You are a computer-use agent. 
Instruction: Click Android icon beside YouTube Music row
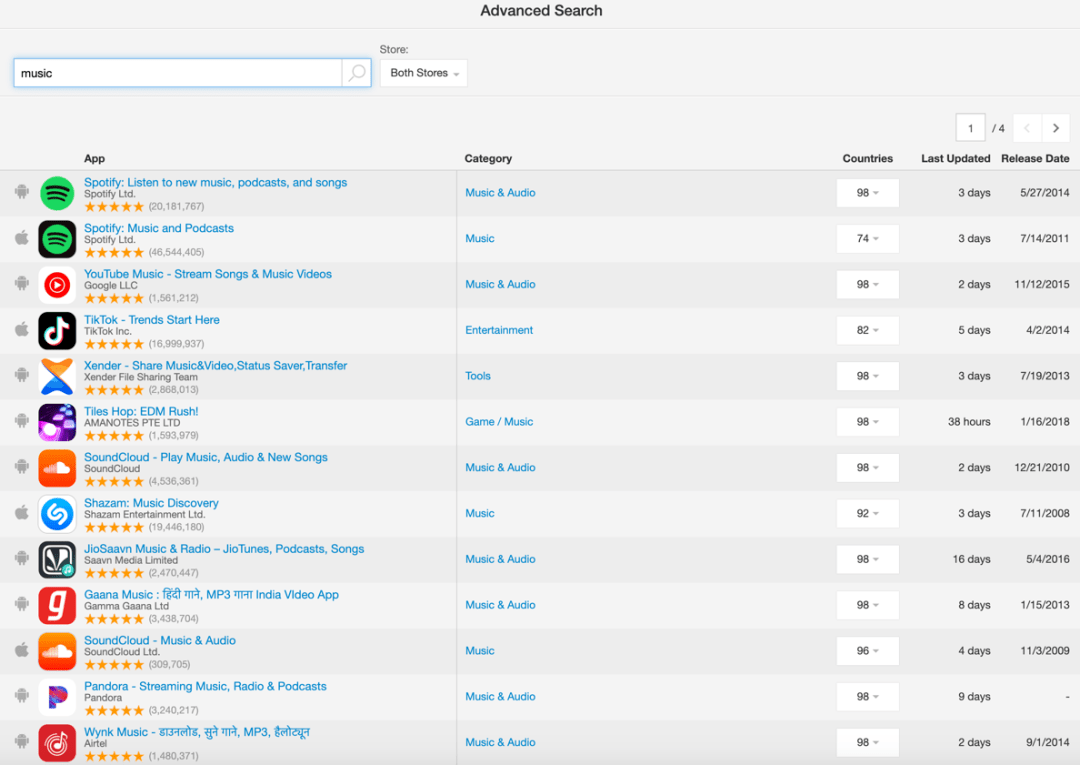click(x=22, y=283)
